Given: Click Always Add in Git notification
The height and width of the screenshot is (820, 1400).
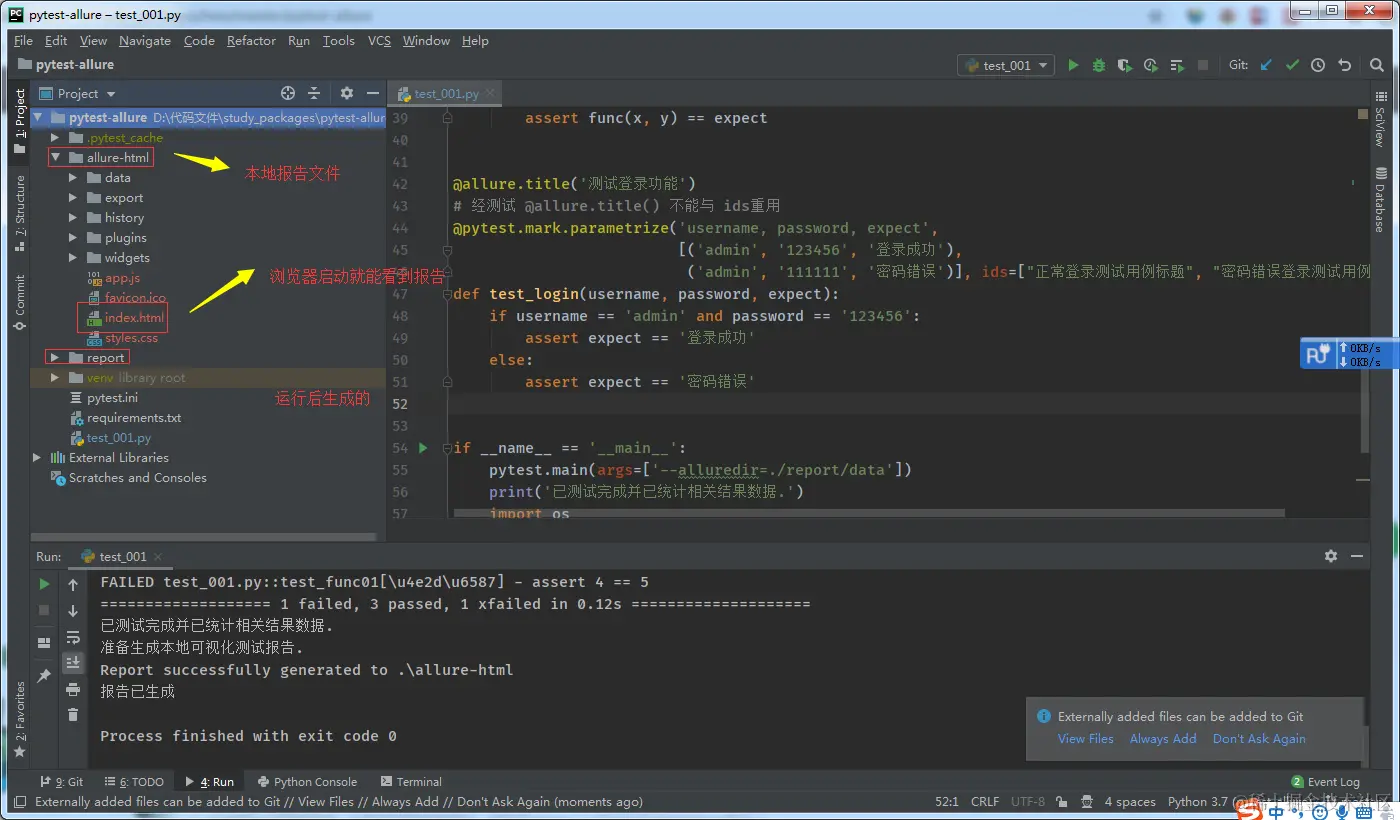Looking at the screenshot, I should coord(1163,738).
